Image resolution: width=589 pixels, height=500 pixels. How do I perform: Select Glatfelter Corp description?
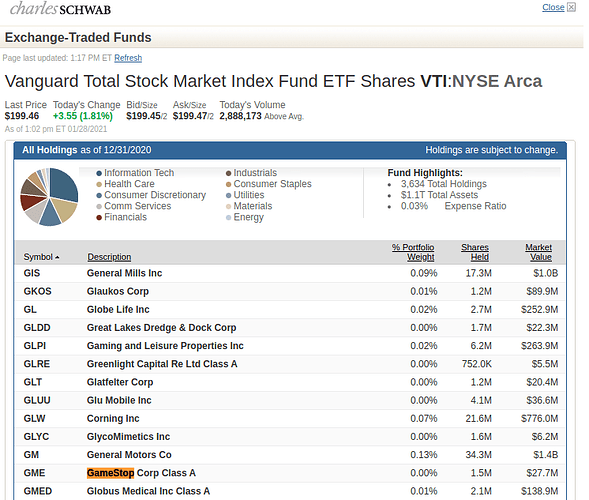pos(120,382)
